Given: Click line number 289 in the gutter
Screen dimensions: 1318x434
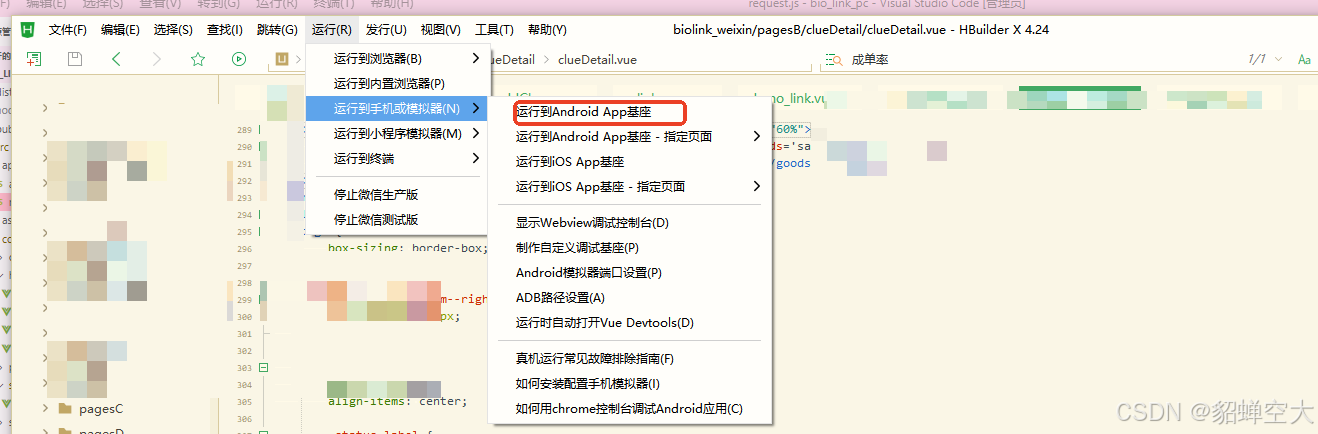Looking at the screenshot, I should click(244, 130).
